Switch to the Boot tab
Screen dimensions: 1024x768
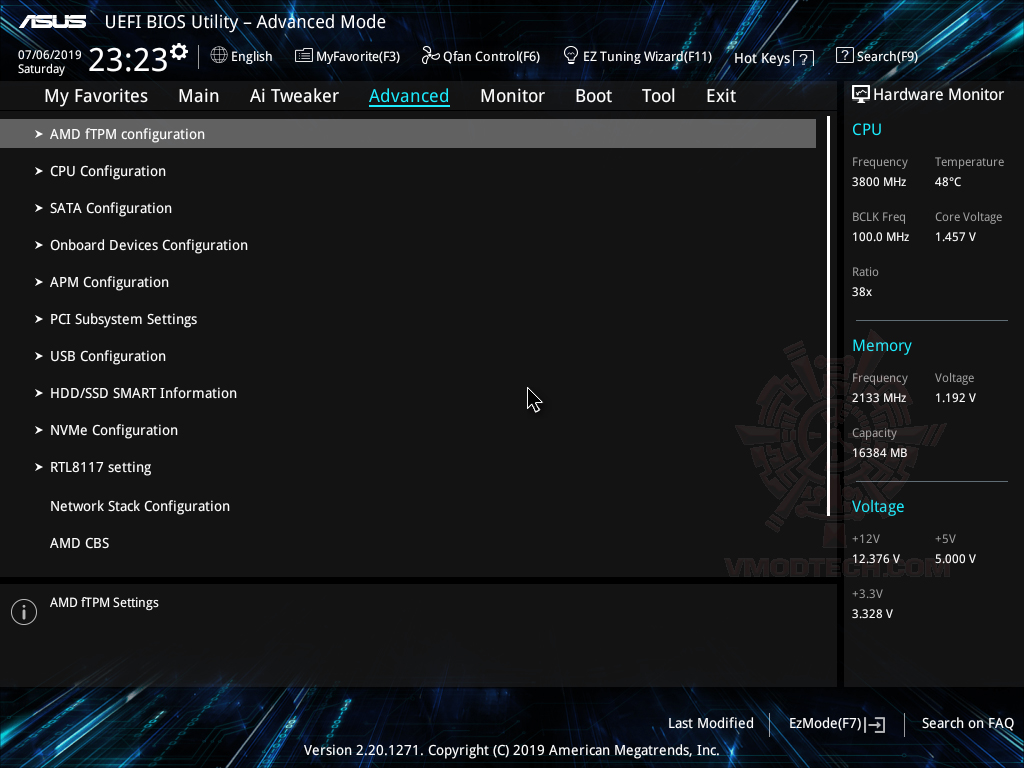pyautogui.click(x=593, y=95)
